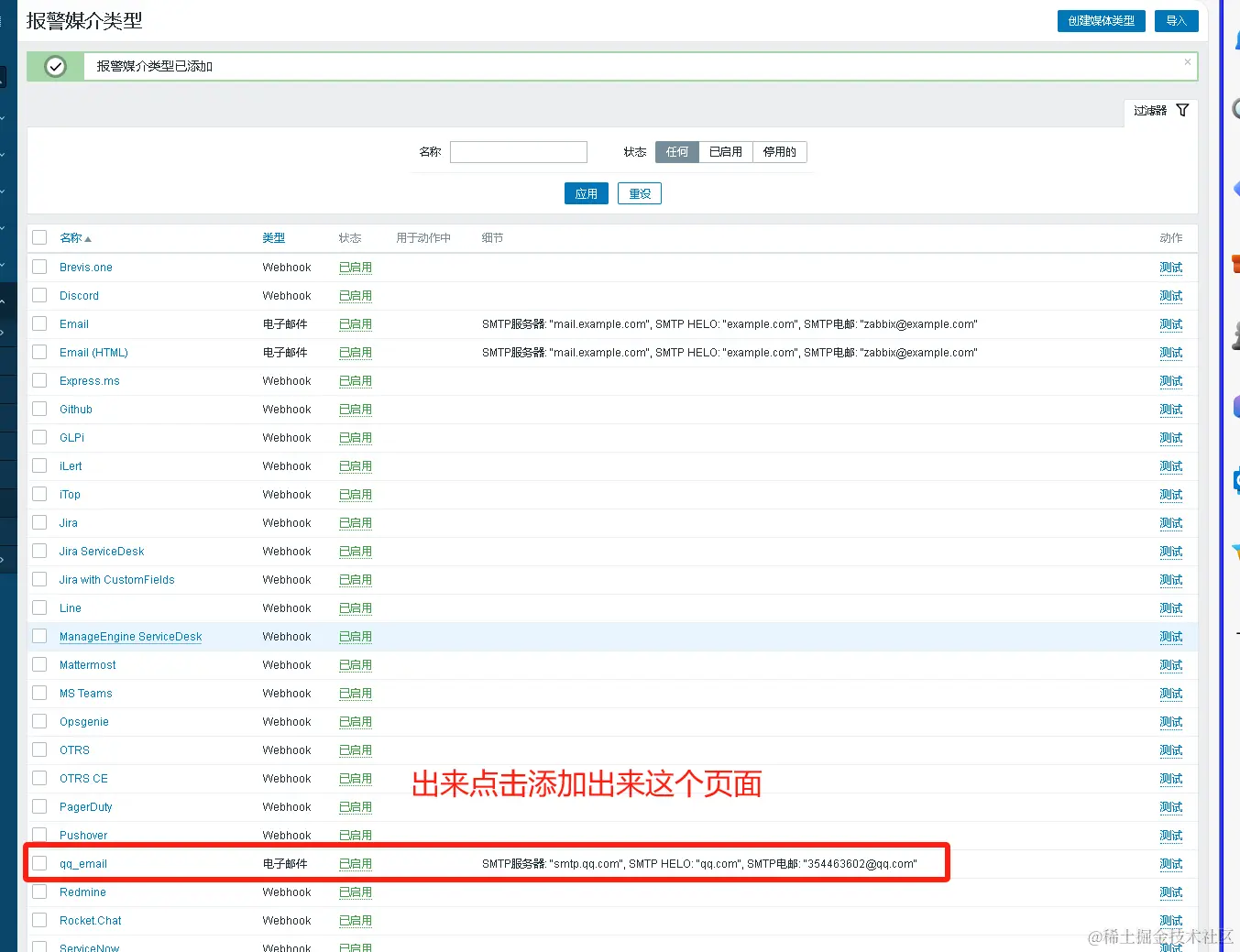Click 测试 in the GLPi row

tap(1171, 438)
